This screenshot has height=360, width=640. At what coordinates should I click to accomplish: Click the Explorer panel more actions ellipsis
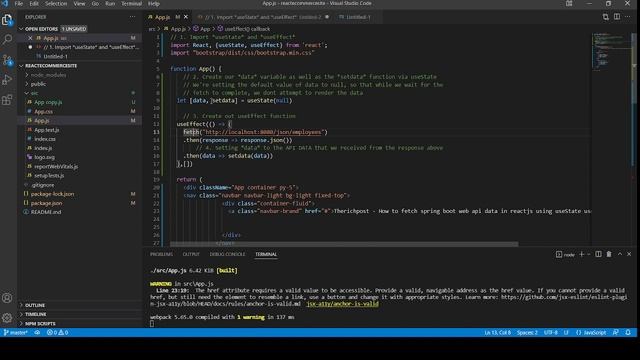coord(132,17)
